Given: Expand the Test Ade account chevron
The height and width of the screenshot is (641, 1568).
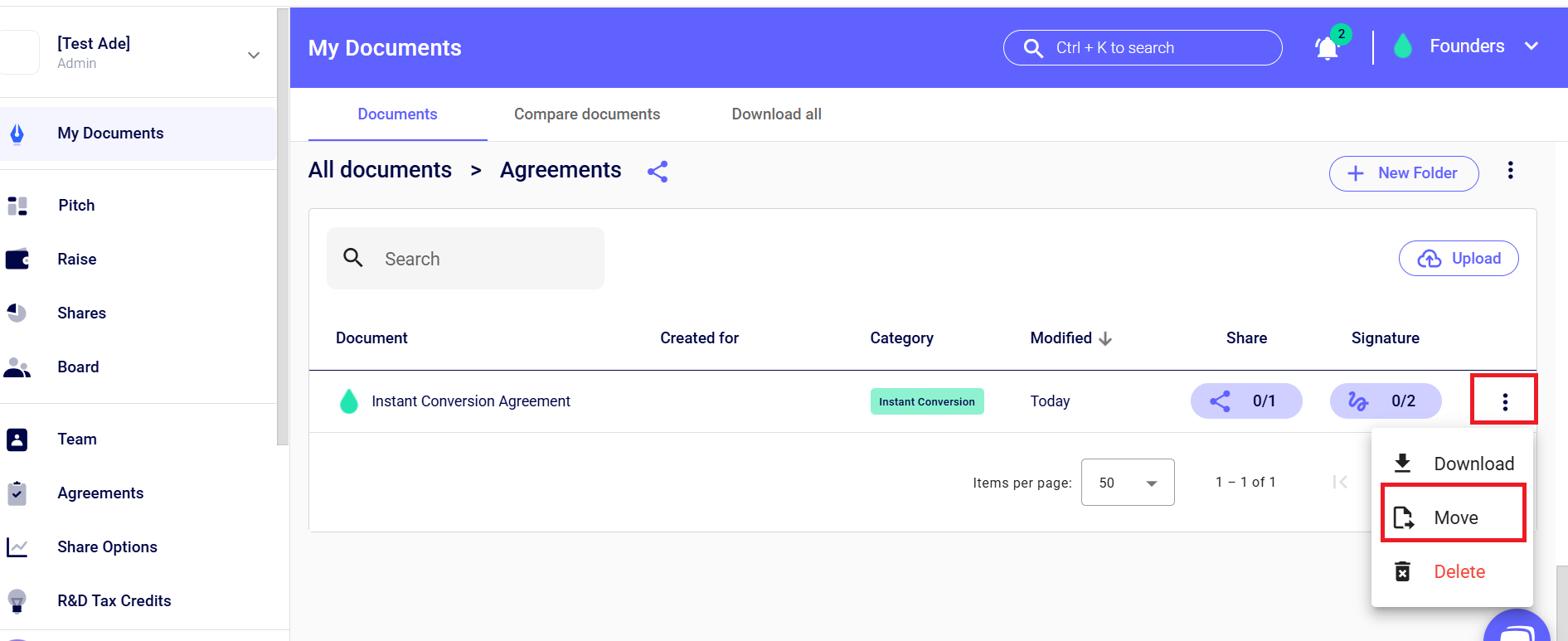Looking at the screenshot, I should coord(254,56).
